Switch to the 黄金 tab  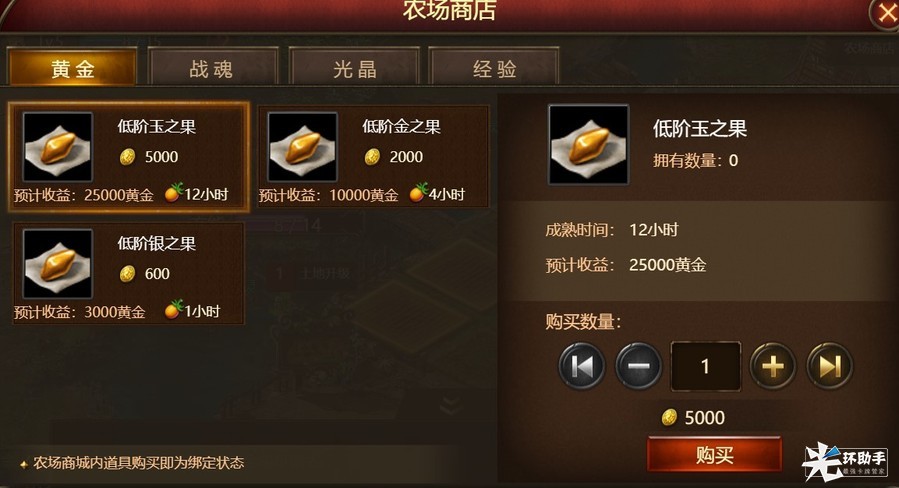(72, 68)
